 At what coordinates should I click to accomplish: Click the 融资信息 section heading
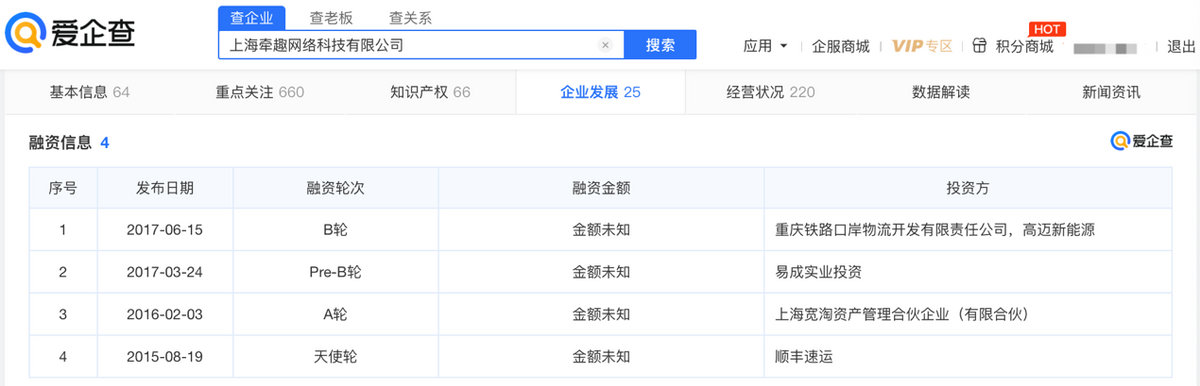[61, 142]
